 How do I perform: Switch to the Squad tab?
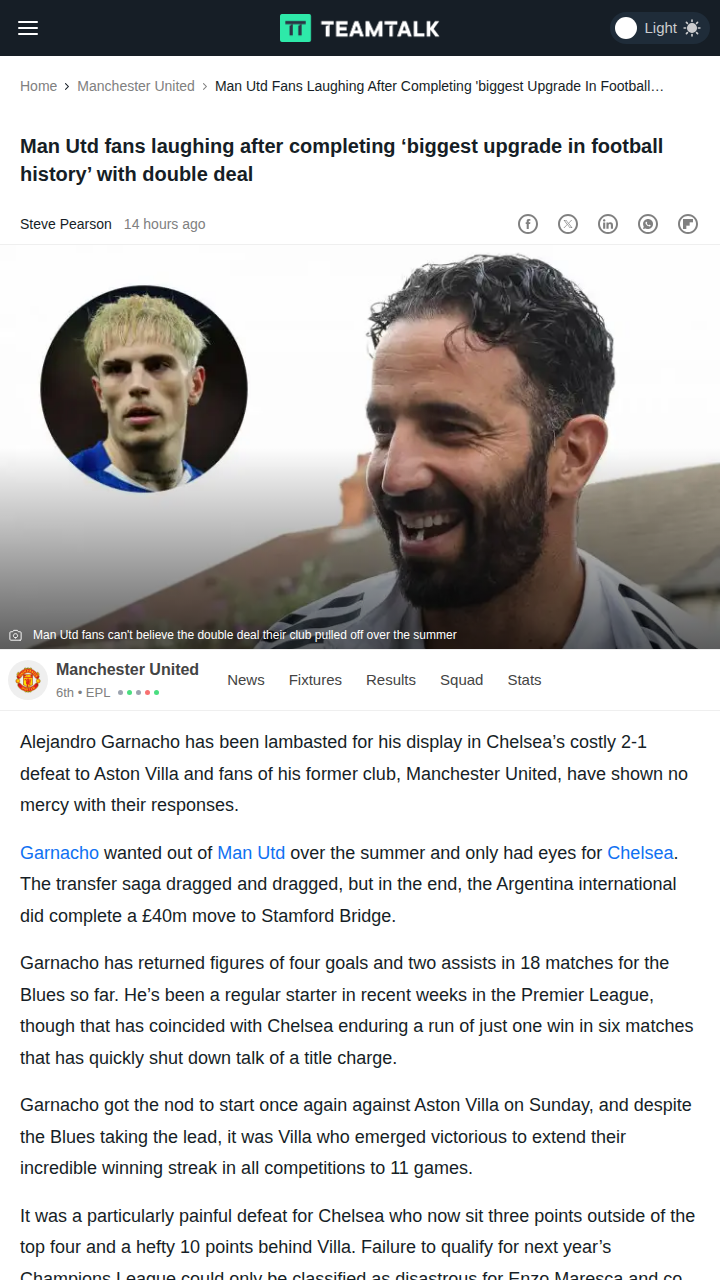[x=461, y=680]
